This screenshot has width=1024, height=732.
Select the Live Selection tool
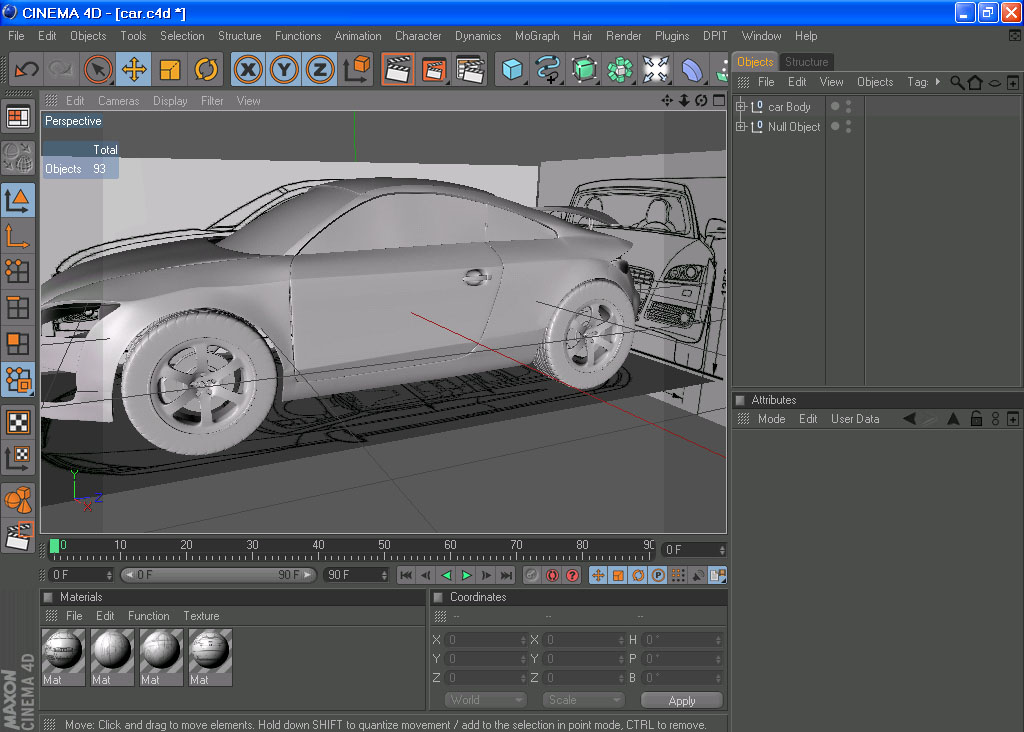tap(97, 69)
